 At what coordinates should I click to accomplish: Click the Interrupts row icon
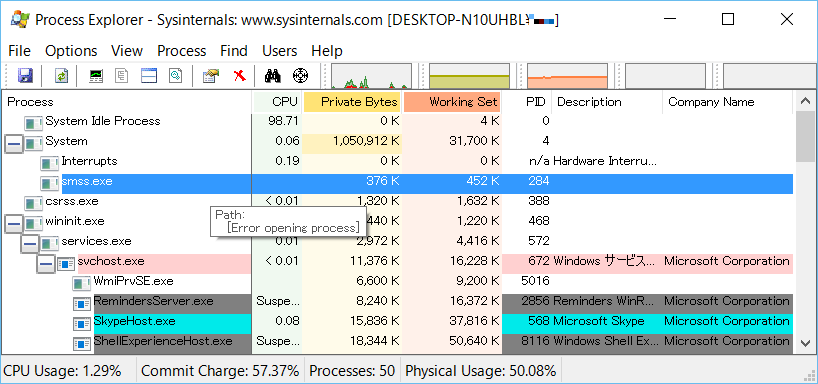coord(50,163)
